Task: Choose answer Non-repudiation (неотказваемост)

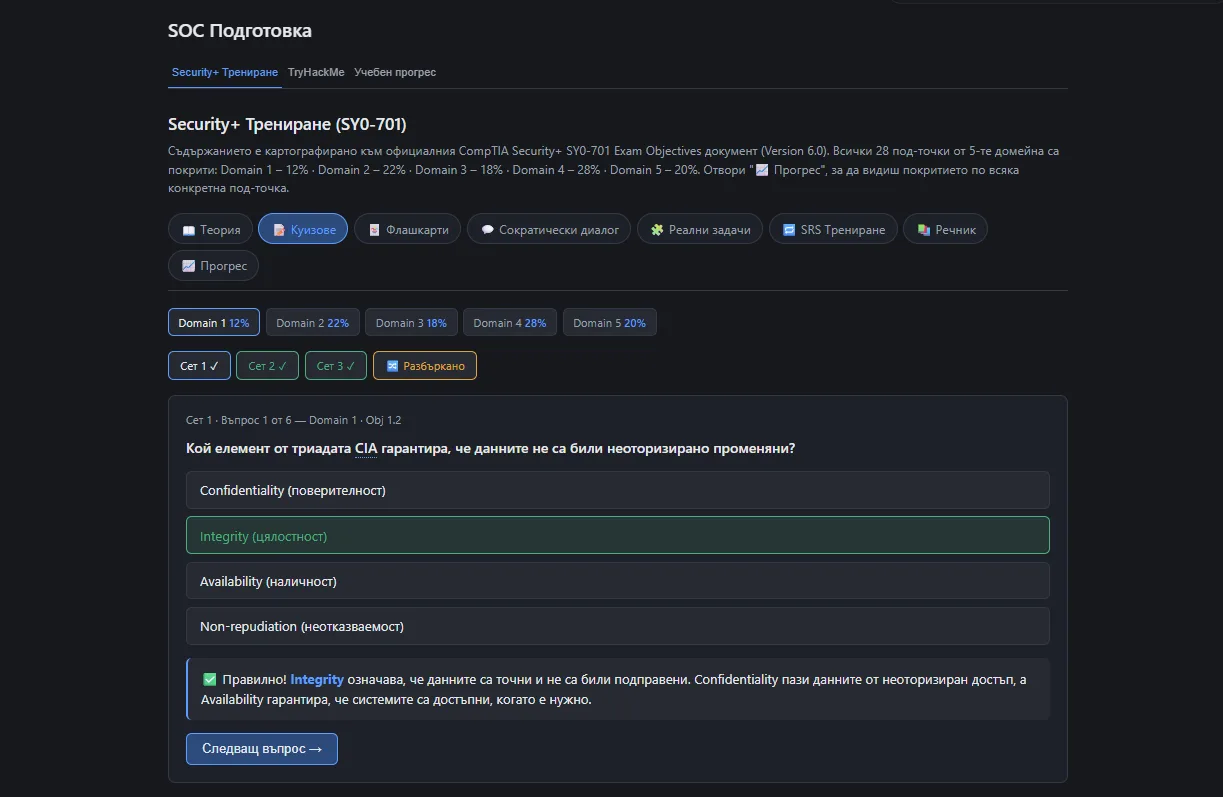Action: click(617, 626)
